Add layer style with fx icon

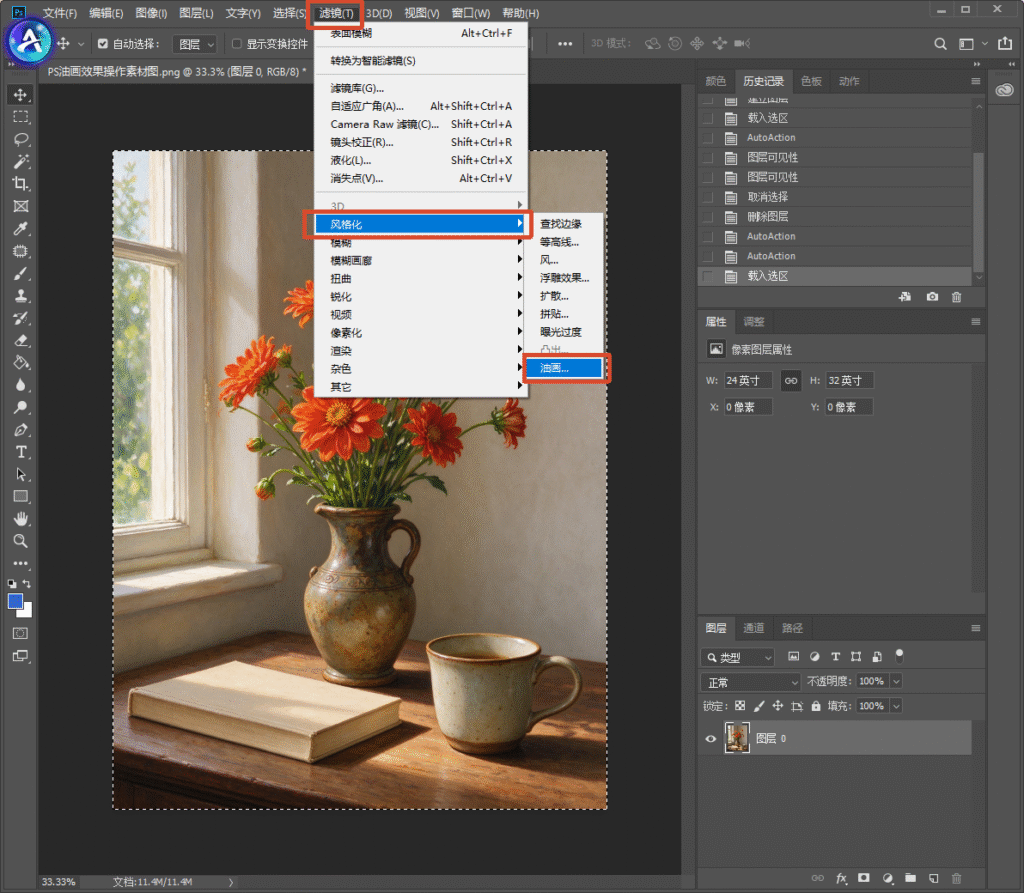click(841, 879)
